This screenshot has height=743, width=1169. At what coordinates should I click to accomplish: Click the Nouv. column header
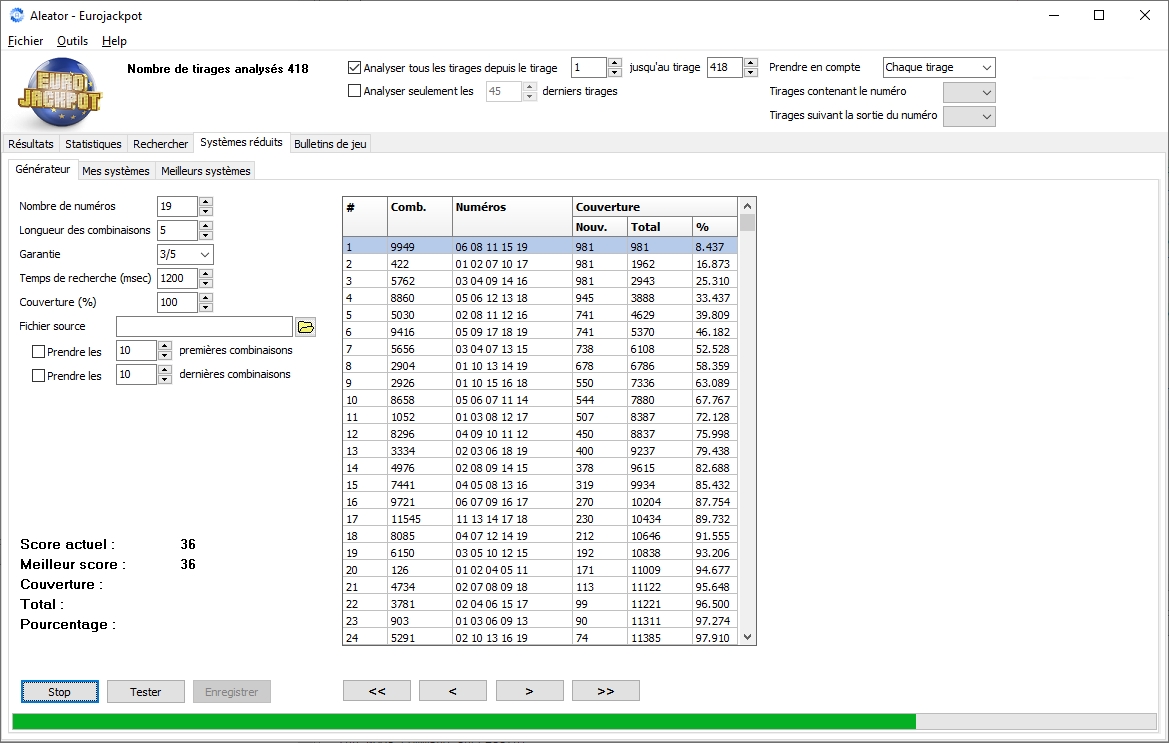pos(599,227)
